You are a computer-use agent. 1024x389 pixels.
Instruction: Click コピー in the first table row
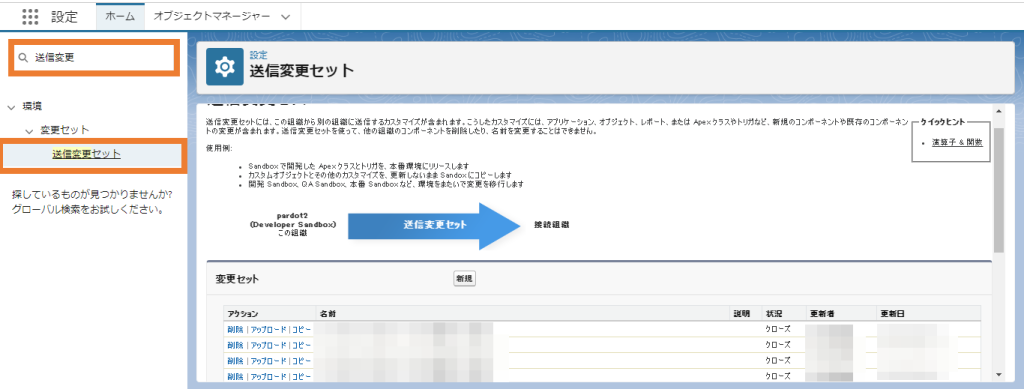tap(302, 329)
